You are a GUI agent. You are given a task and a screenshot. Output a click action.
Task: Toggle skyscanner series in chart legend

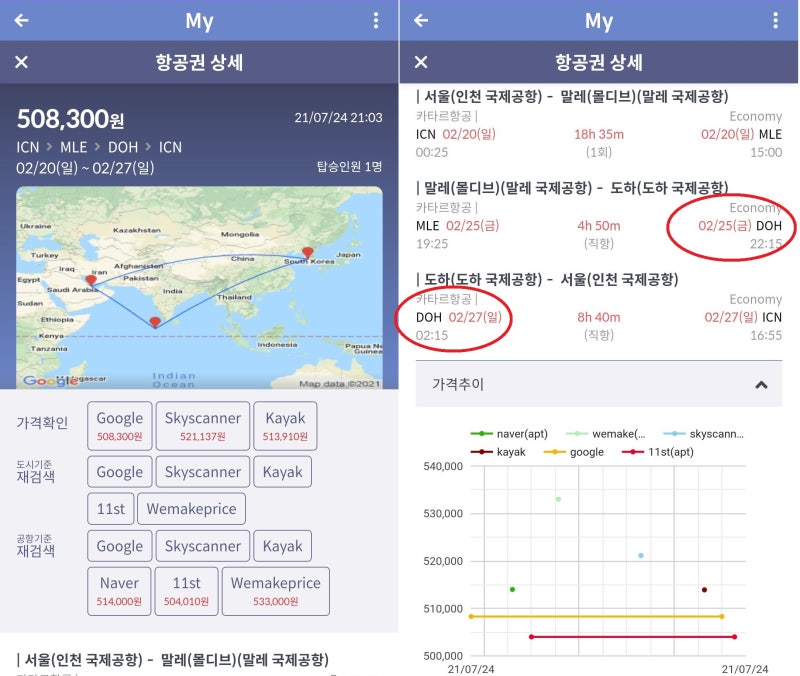click(704, 434)
